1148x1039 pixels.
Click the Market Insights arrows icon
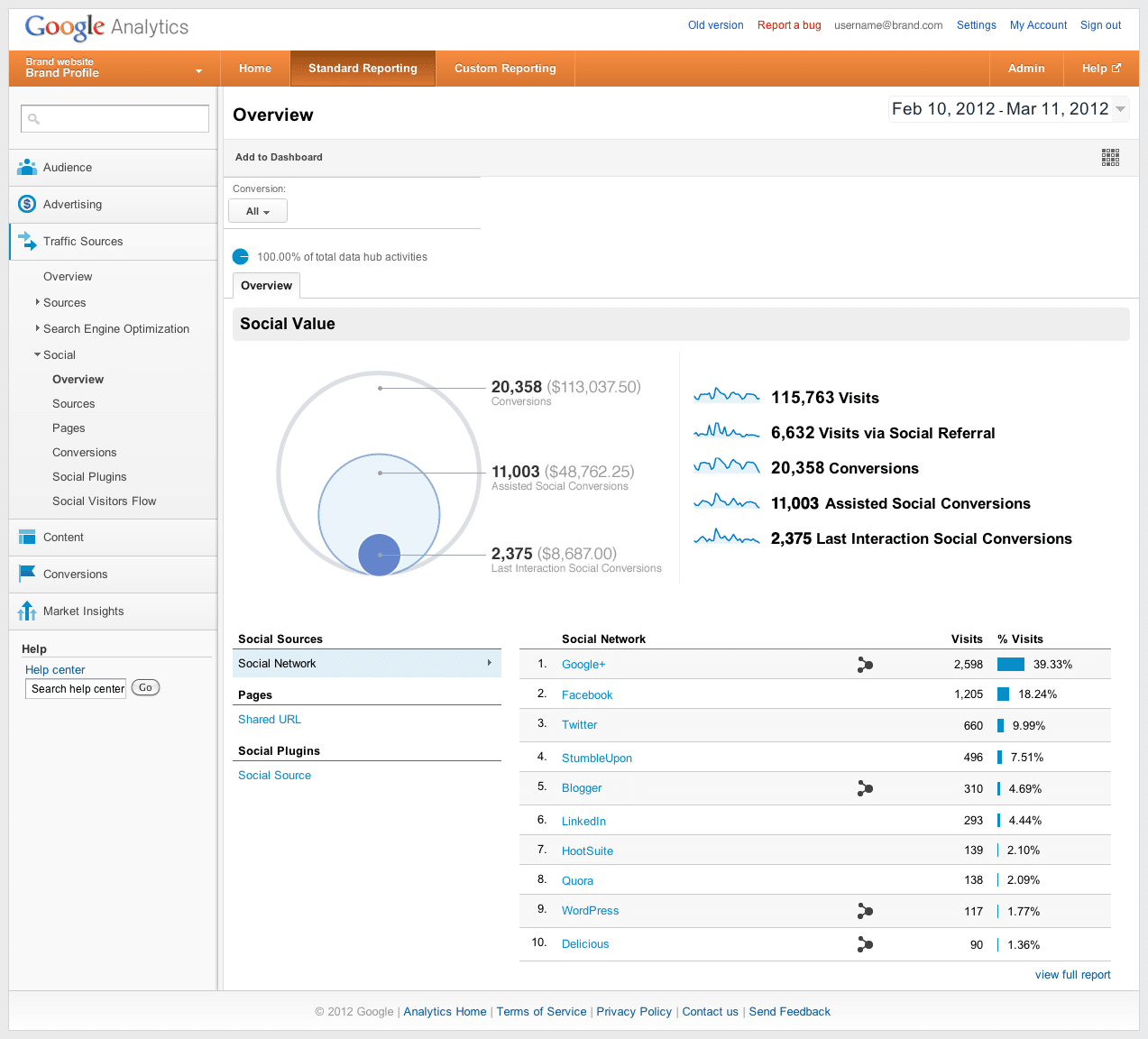coord(27,611)
